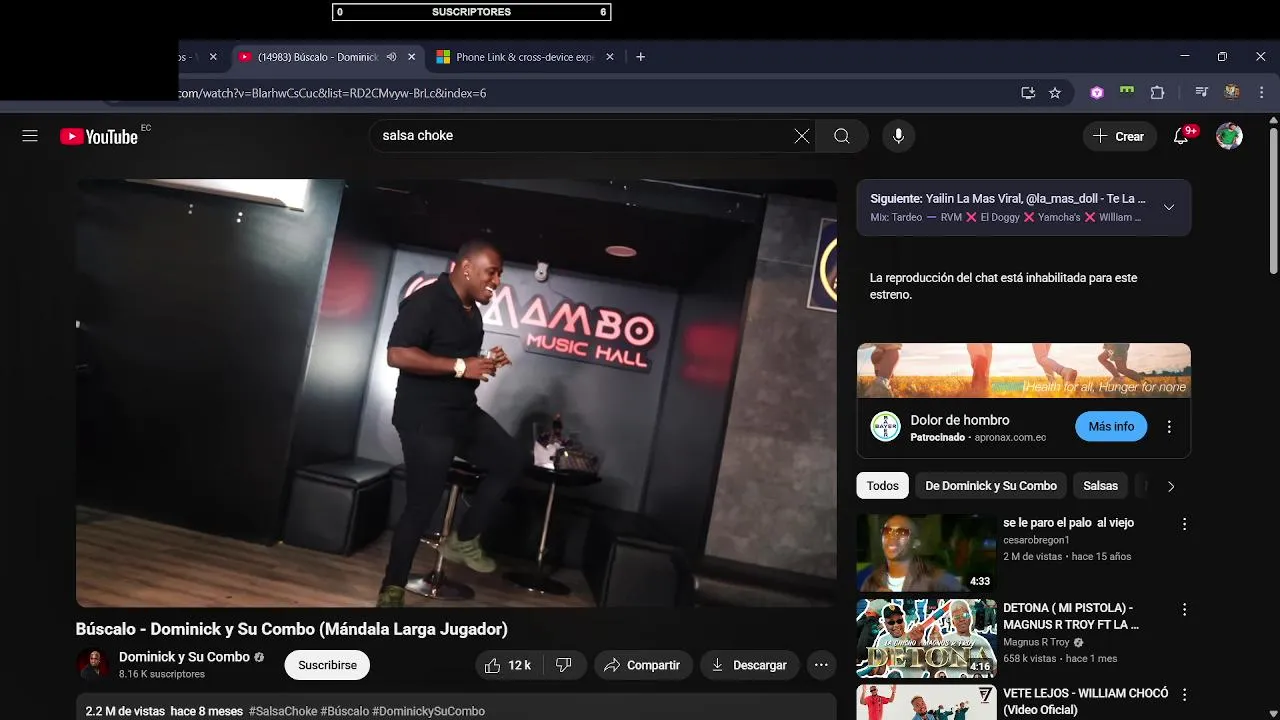
Task: Start voice search with the microphone
Action: click(x=898, y=136)
